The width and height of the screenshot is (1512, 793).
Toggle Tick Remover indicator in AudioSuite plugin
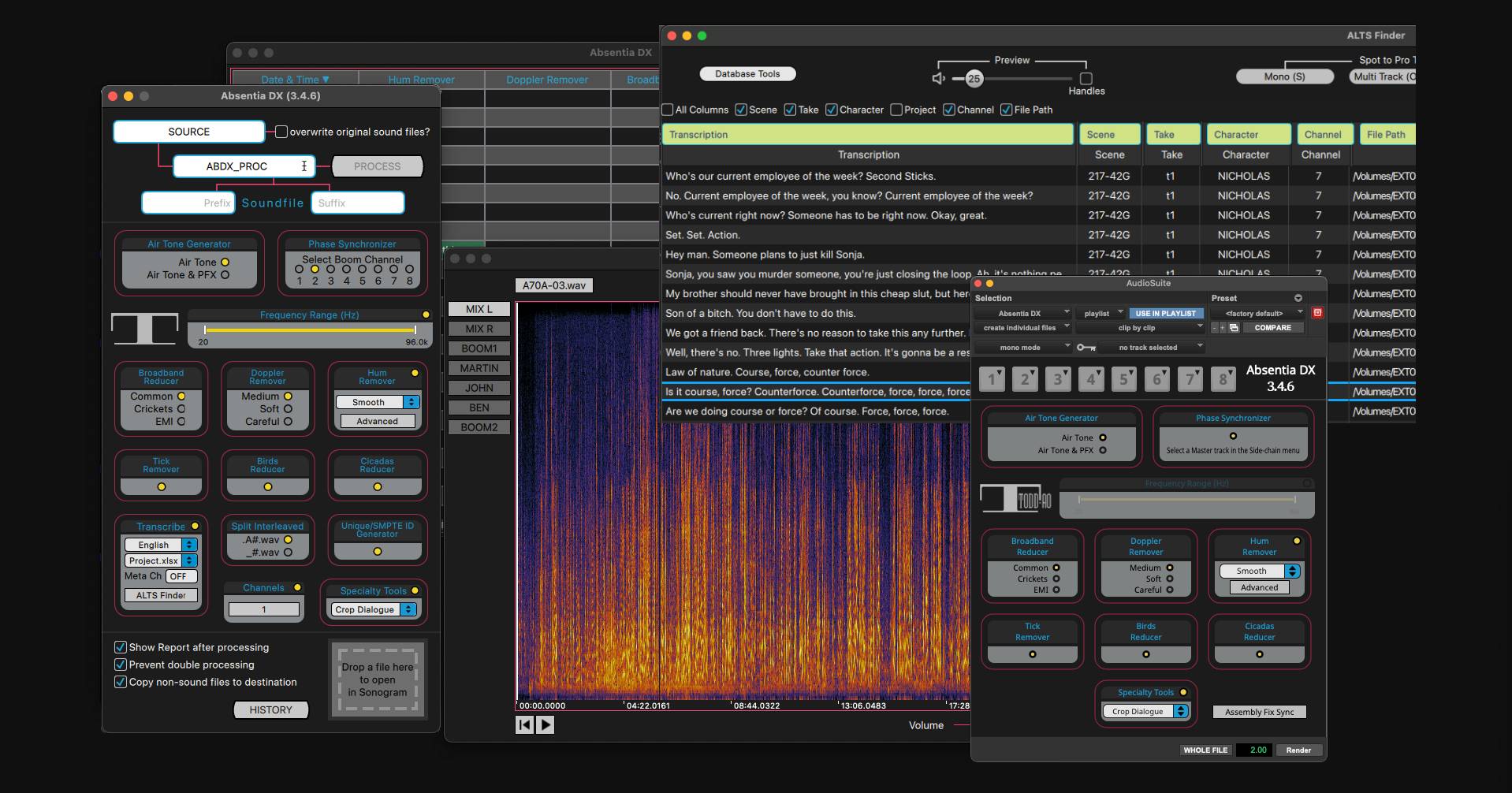pos(1033,654)
